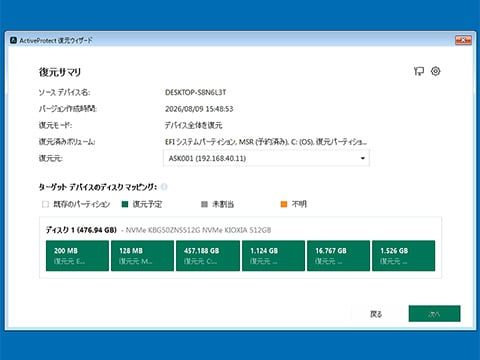The width and height of the screenshot is (480, 360).
Task: Select the 200 MB partition block
Action: pos(77,256)
